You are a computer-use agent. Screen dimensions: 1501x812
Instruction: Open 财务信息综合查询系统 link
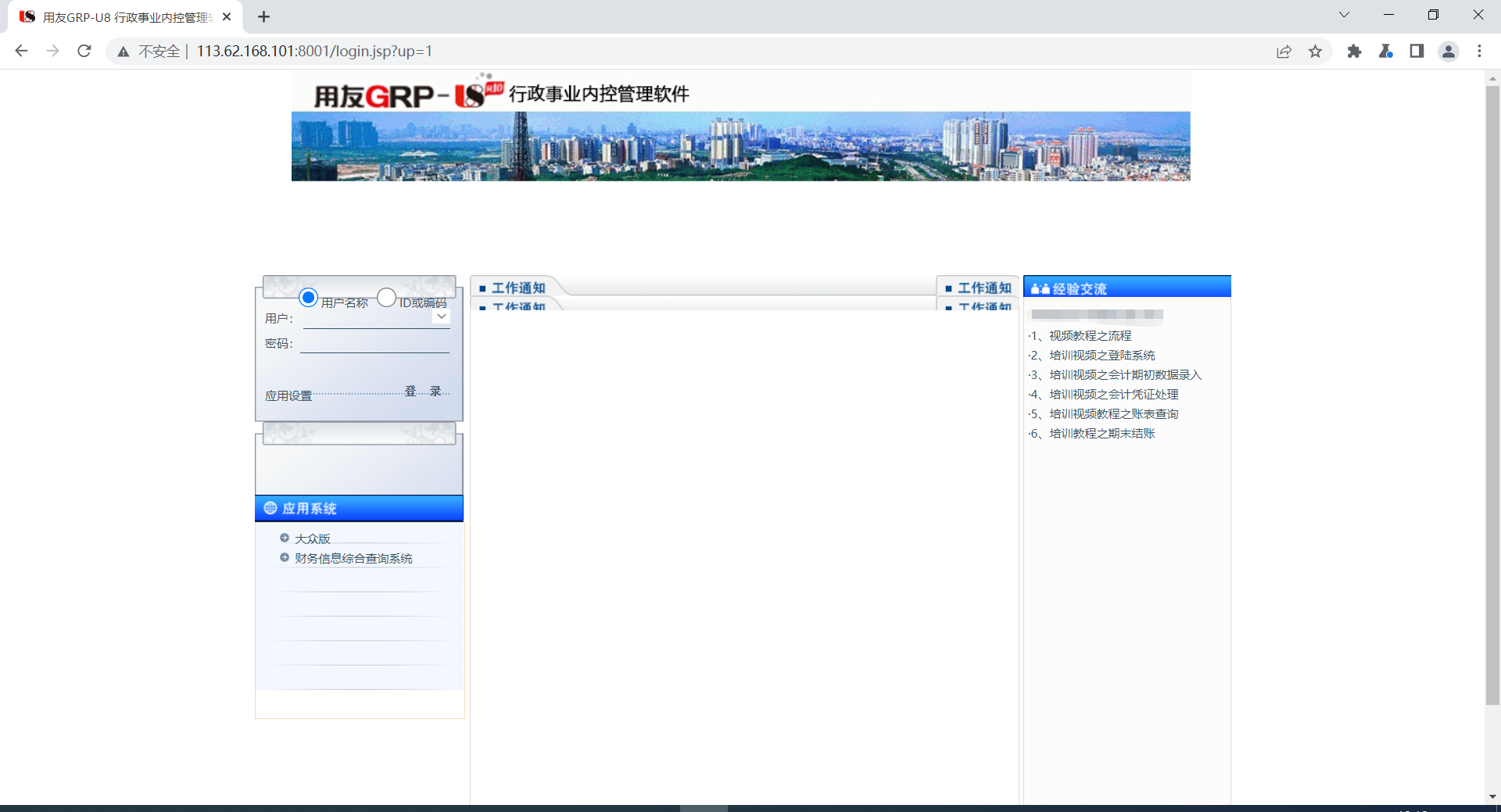353,558
